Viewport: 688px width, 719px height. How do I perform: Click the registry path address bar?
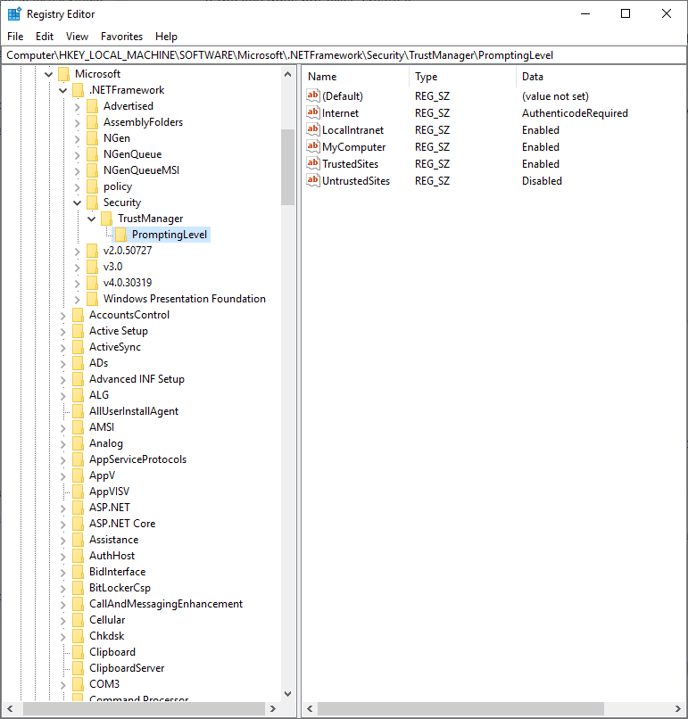click(344, 55)
